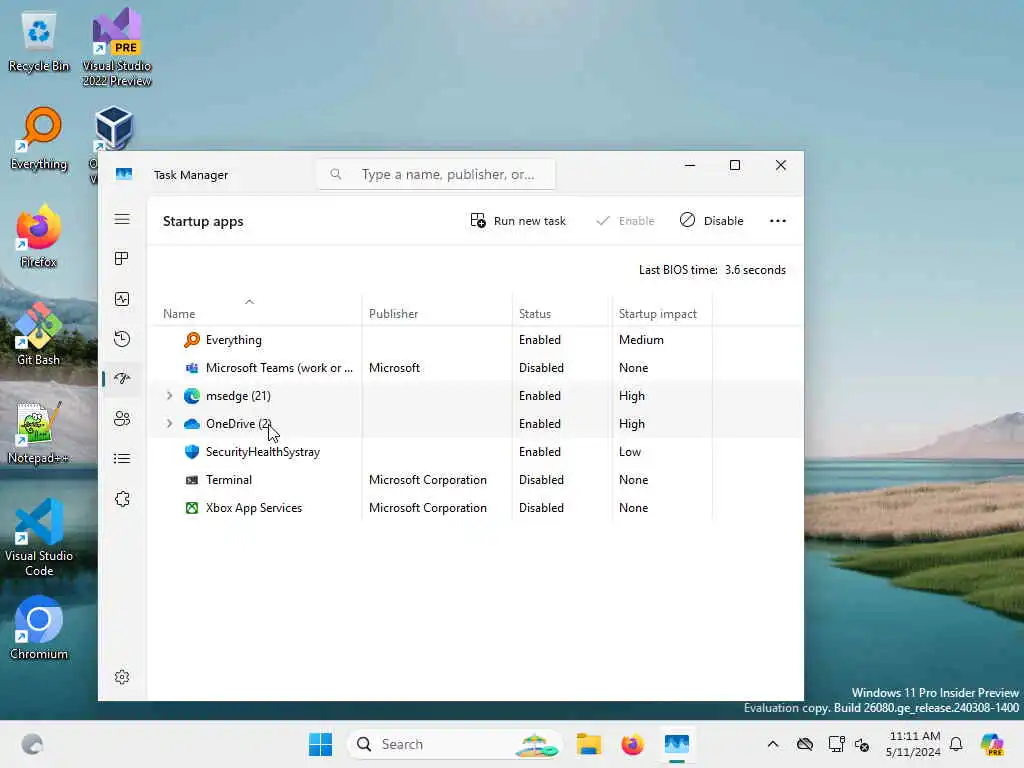
Task: Open the Users page in sidebar
Action: click(122, 419)
